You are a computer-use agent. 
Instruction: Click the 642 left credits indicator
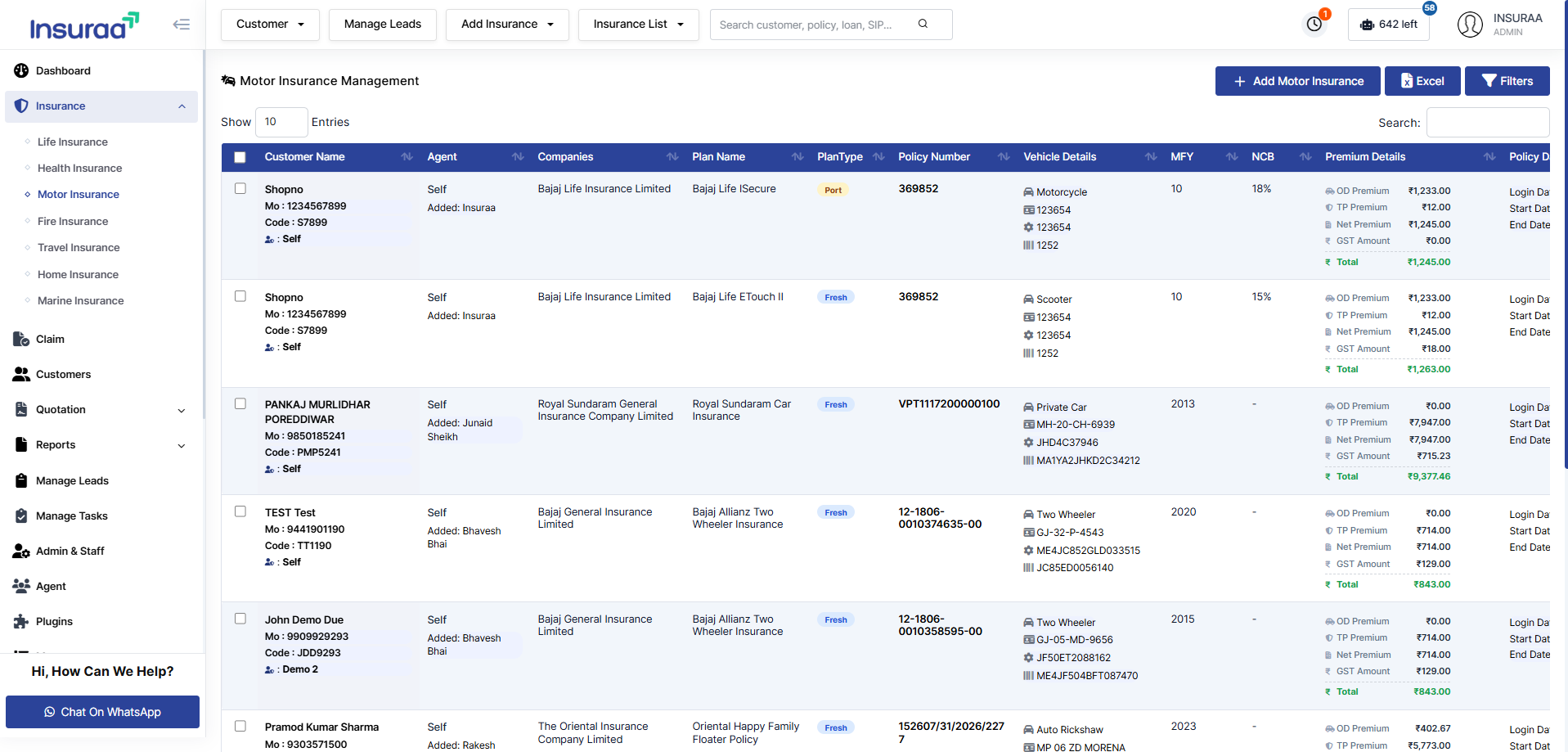click(1388, 25)
